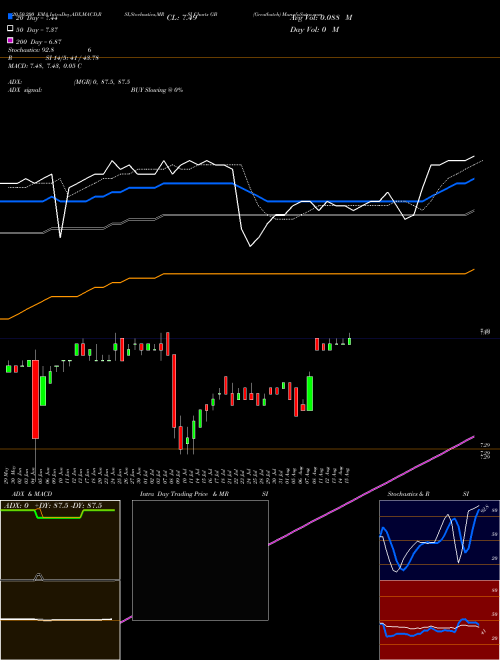Select the 50 Day average value text

point(37,29)
